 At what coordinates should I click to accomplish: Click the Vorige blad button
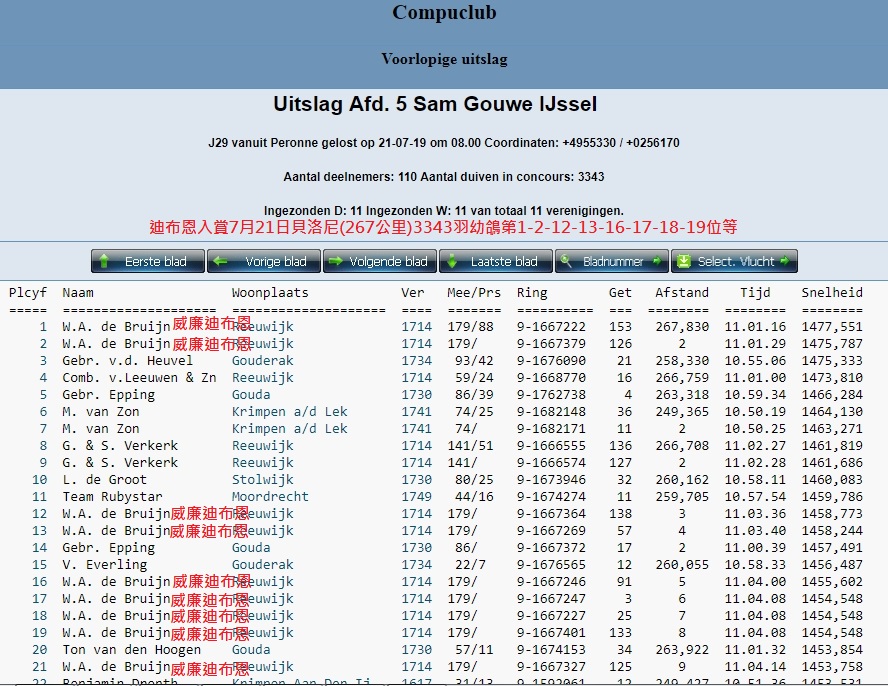coord(264,261)
